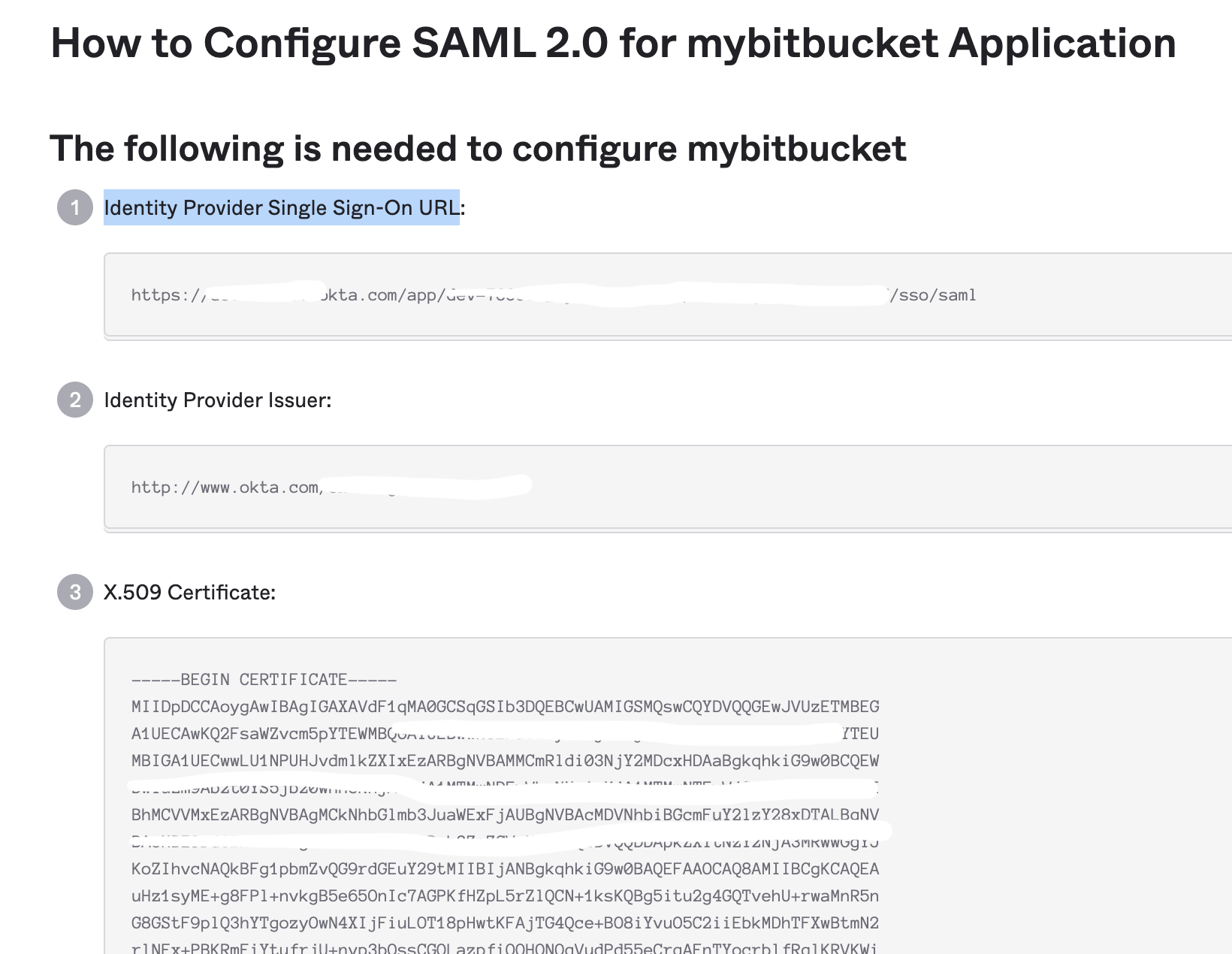Click inside the Single Sign-On URL code box
This screenshot has width=1232, height=954.
click(x=668, y=294)
